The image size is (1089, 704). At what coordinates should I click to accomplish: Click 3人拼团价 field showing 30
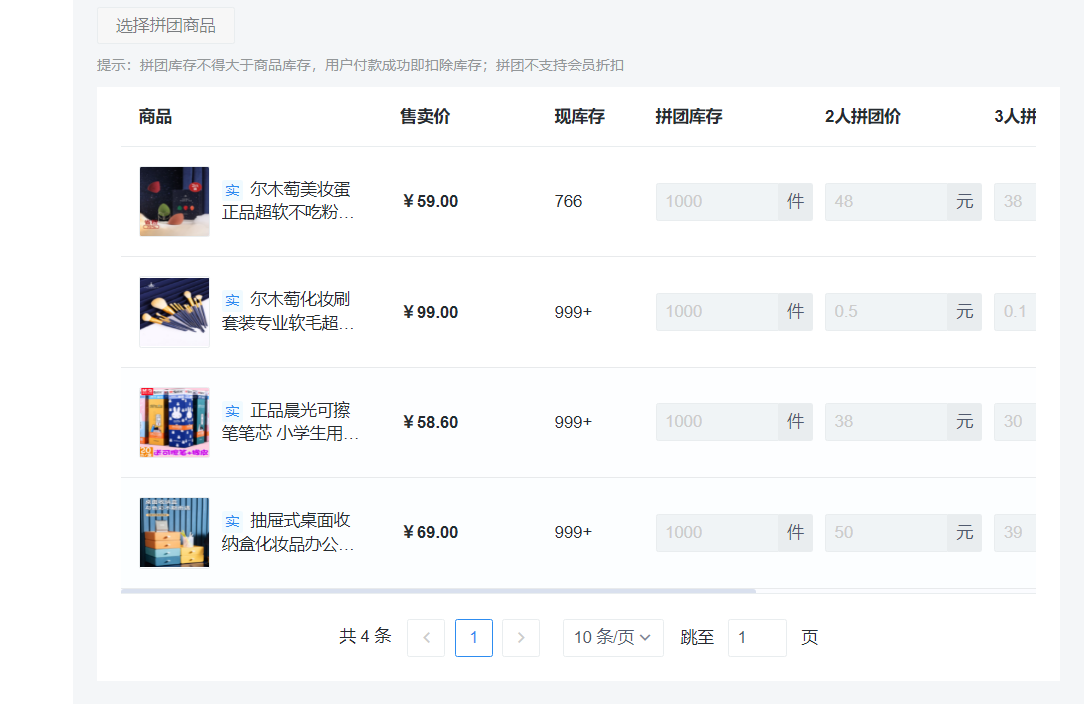(x=1015, y=421)
